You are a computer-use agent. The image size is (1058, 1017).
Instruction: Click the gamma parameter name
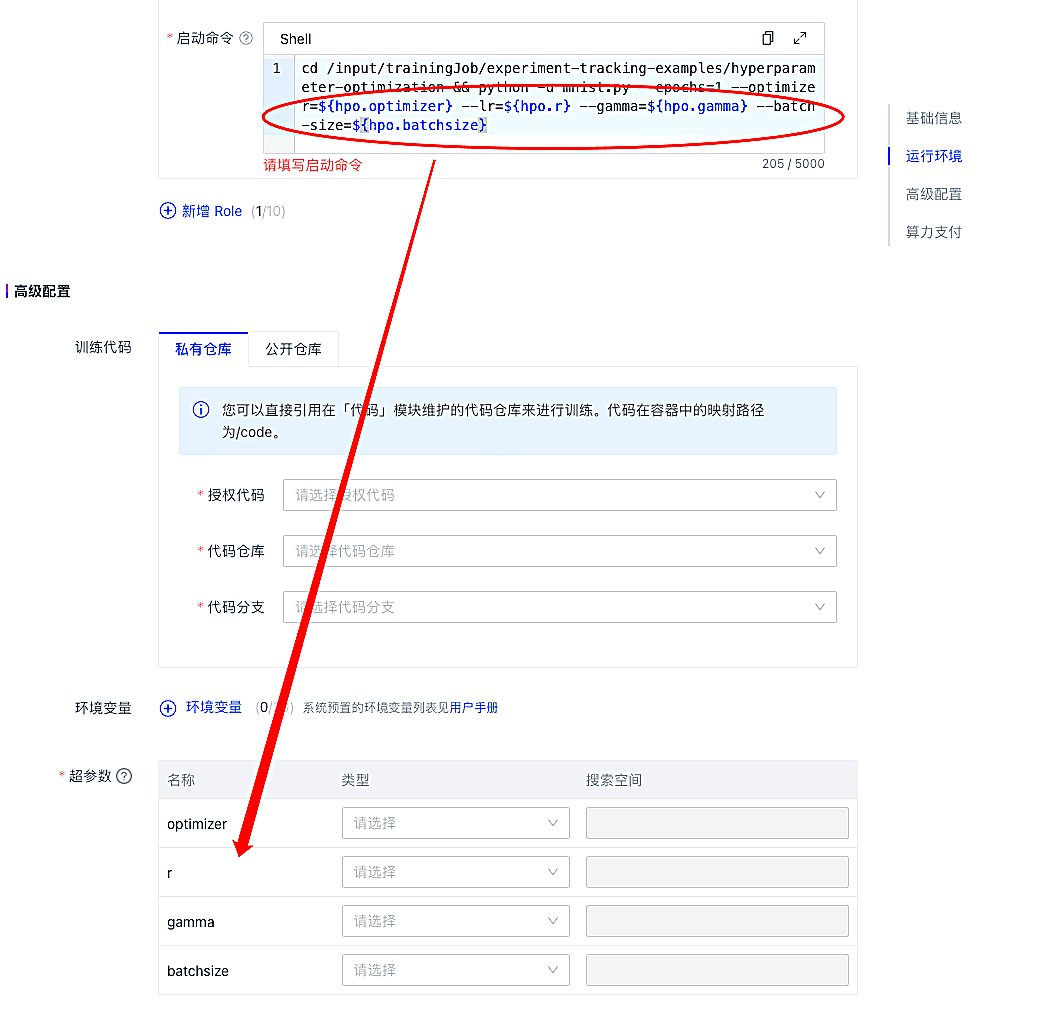point(191,922)
